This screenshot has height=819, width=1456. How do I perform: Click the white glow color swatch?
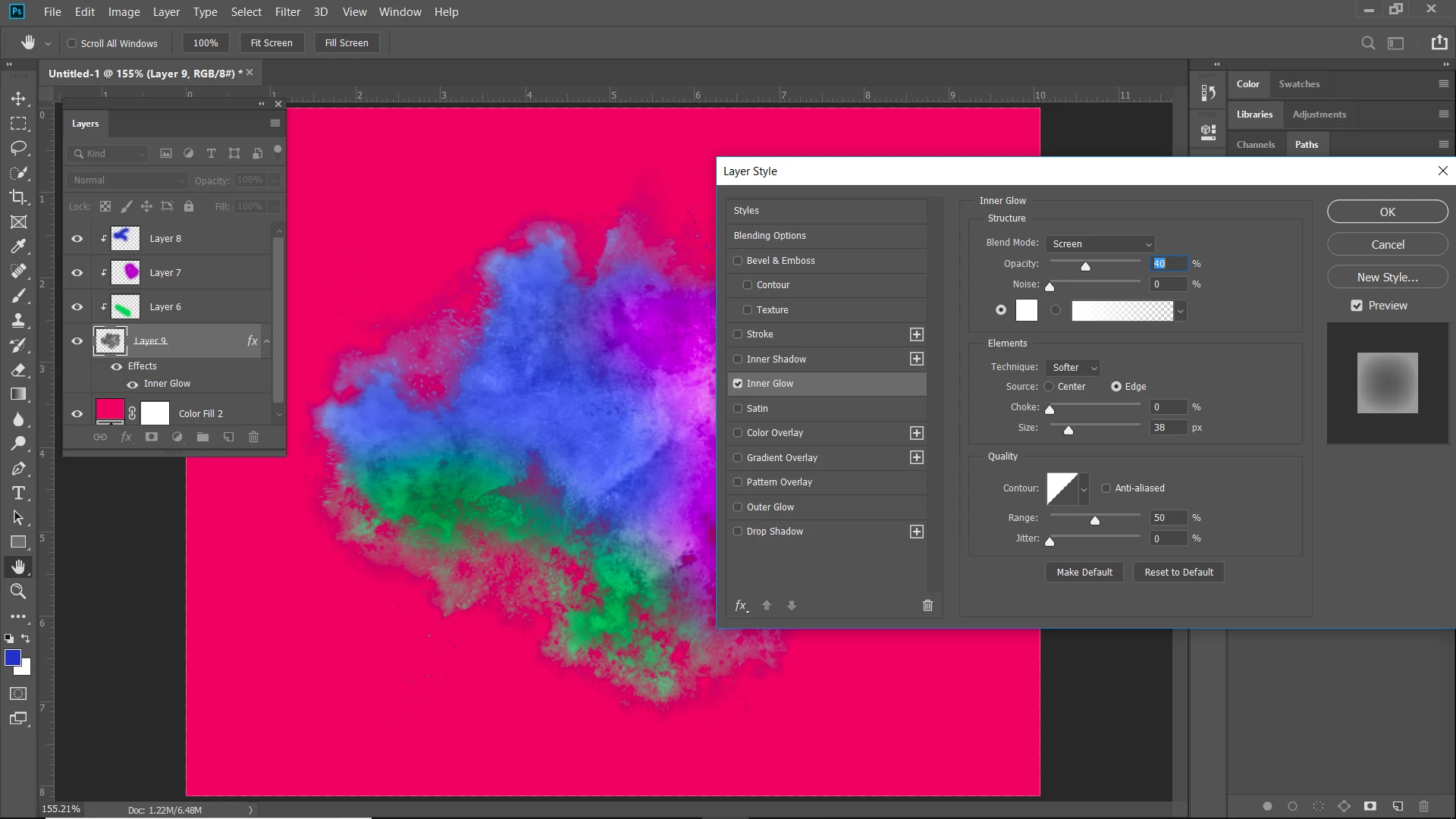click(1026, 310)
